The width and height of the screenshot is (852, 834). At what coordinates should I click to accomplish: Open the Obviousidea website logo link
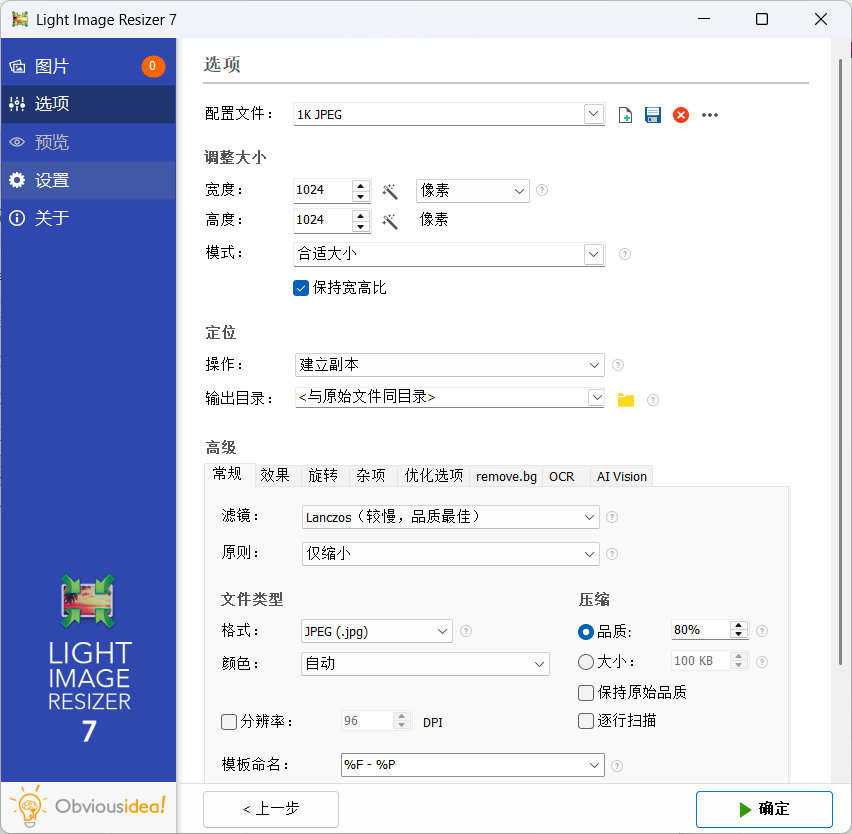coord(88,806)
